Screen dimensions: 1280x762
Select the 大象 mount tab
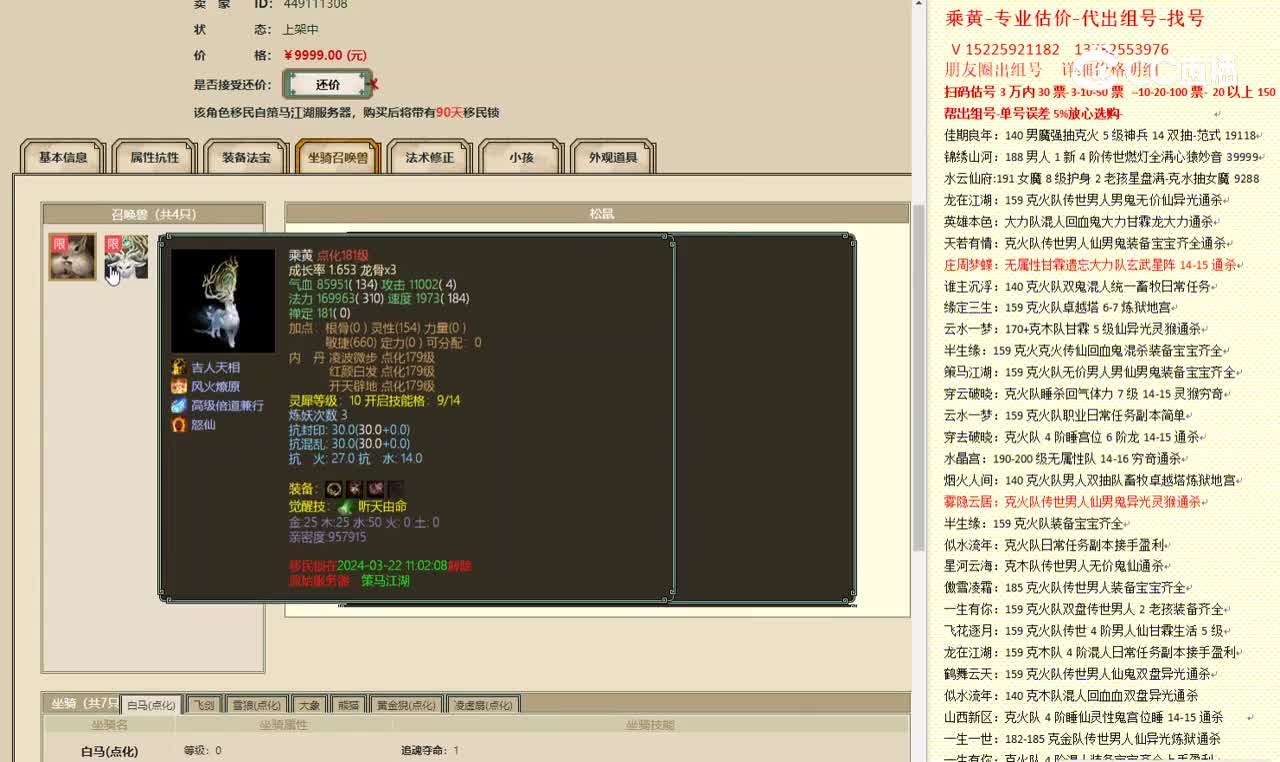point(309,705)
